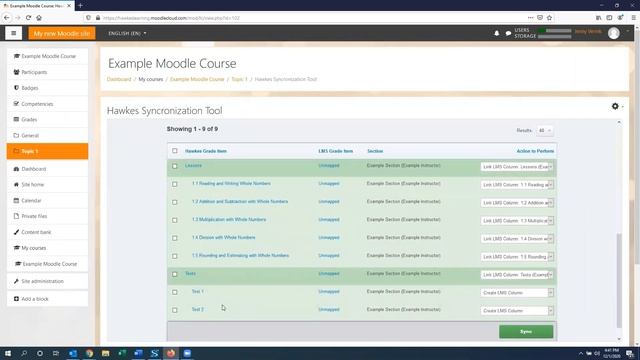Open the page actions ellipsis in address bar

click(530, 18)
